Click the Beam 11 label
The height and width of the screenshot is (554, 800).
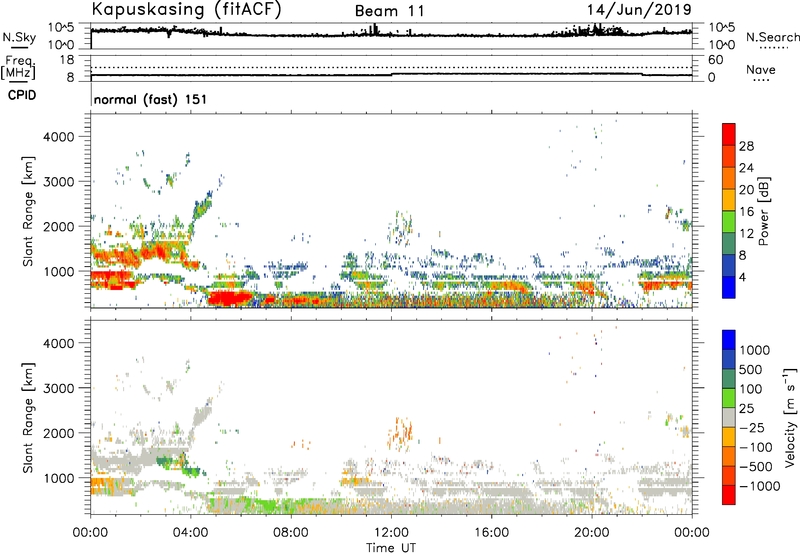[x=390, y=11]
